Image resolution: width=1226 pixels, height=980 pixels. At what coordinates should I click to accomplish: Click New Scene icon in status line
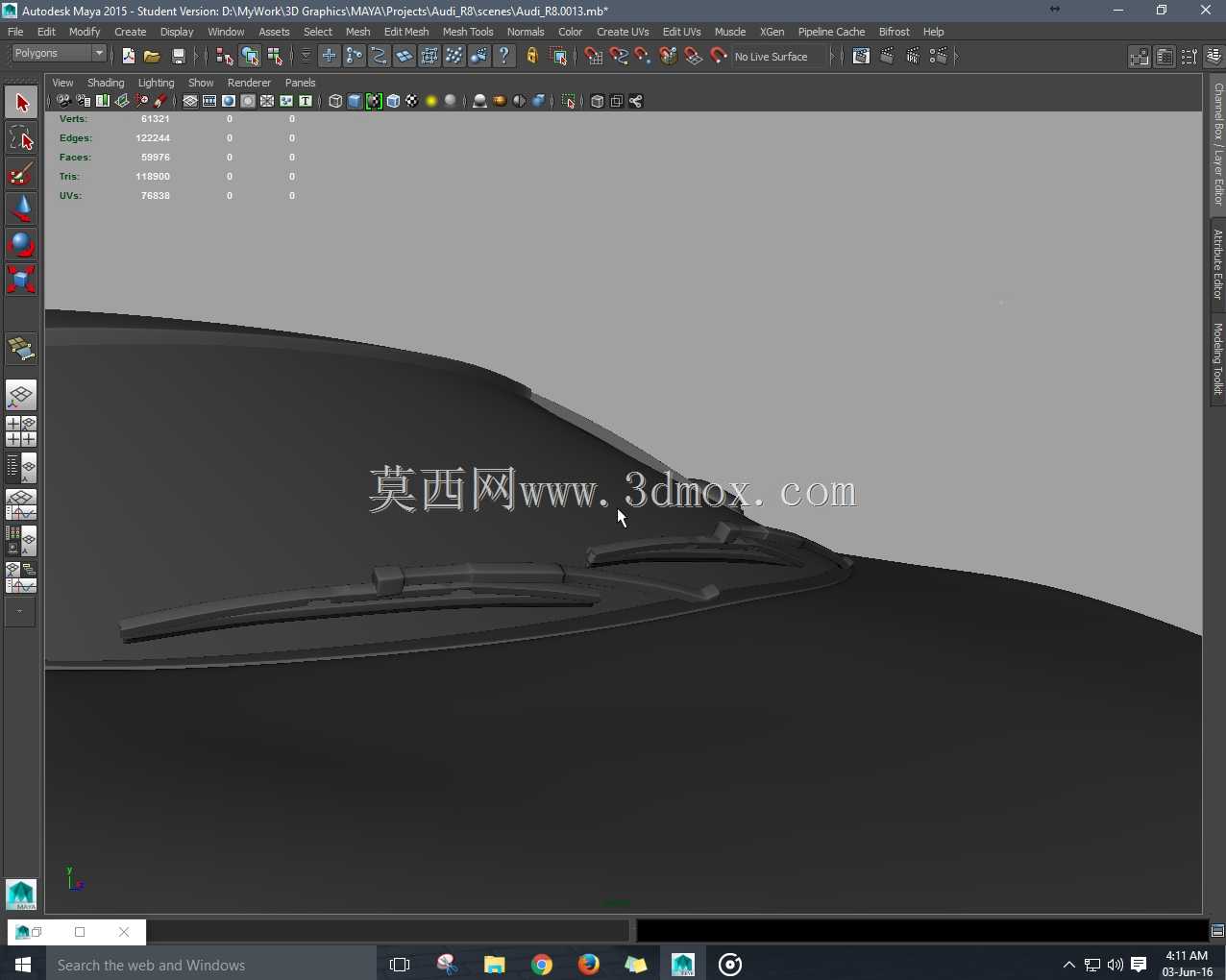(129, 57)
